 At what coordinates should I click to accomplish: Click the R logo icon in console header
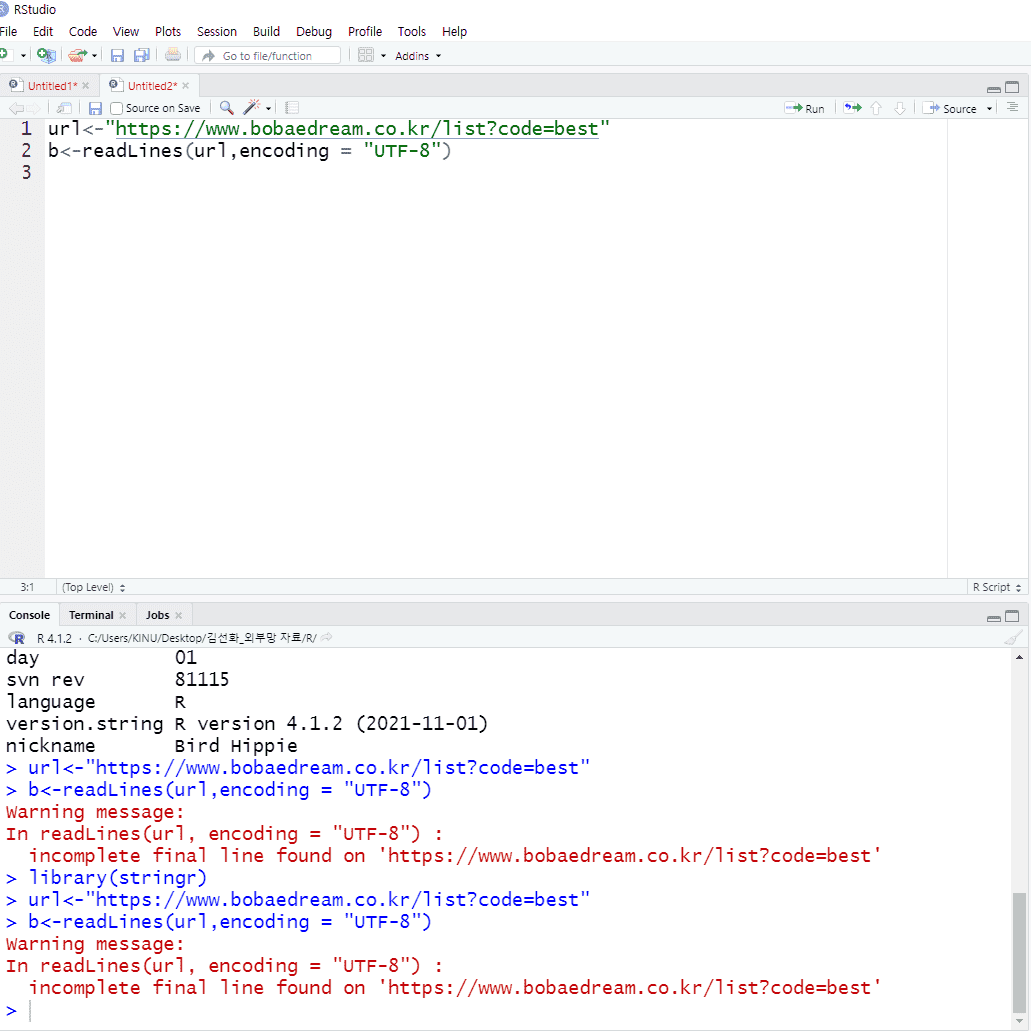pyautogui.click(x=16, y=638)
